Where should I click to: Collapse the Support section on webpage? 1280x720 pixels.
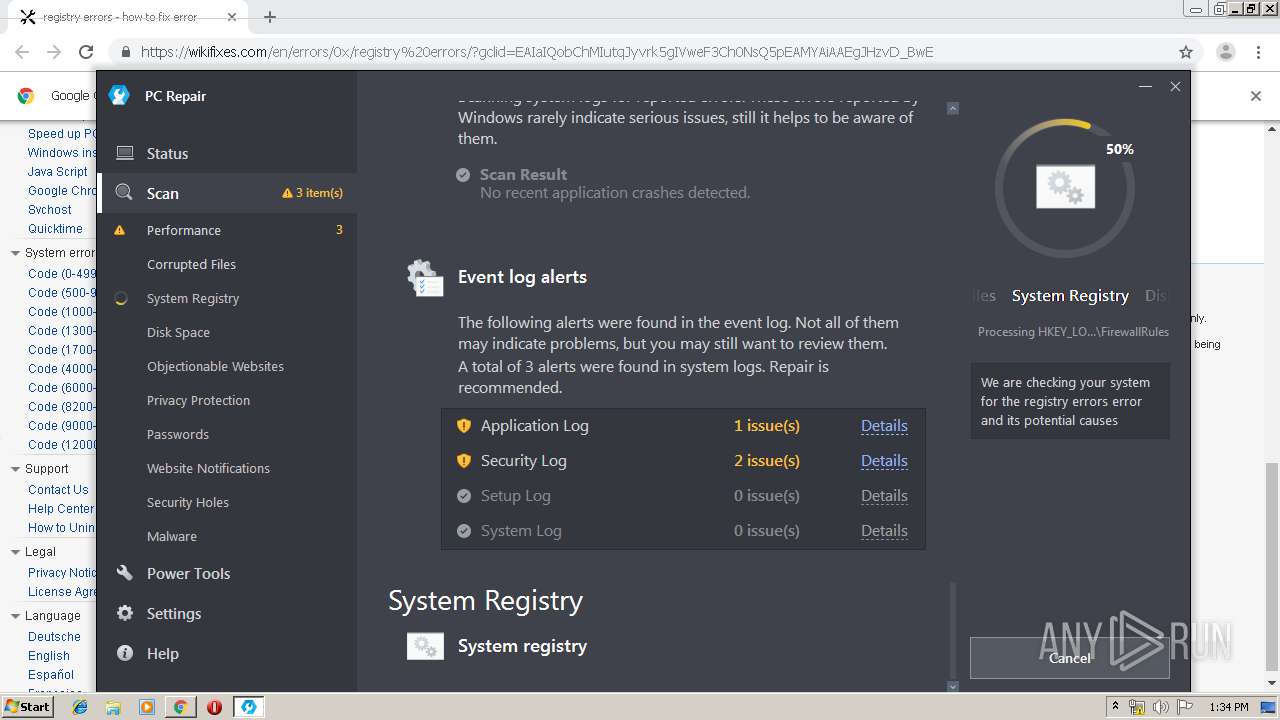pyautogui.click(x=15, y=469)
